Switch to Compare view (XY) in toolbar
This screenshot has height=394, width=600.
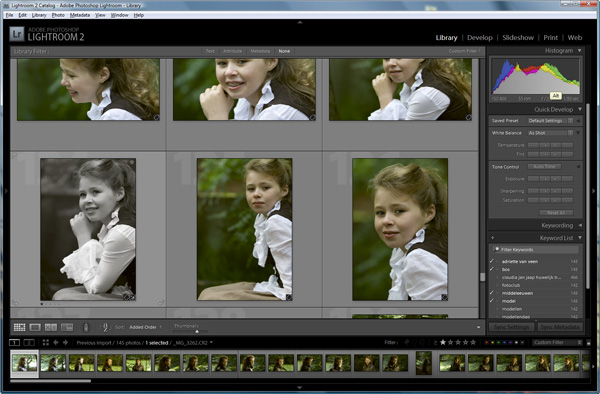tap(51, 327)
